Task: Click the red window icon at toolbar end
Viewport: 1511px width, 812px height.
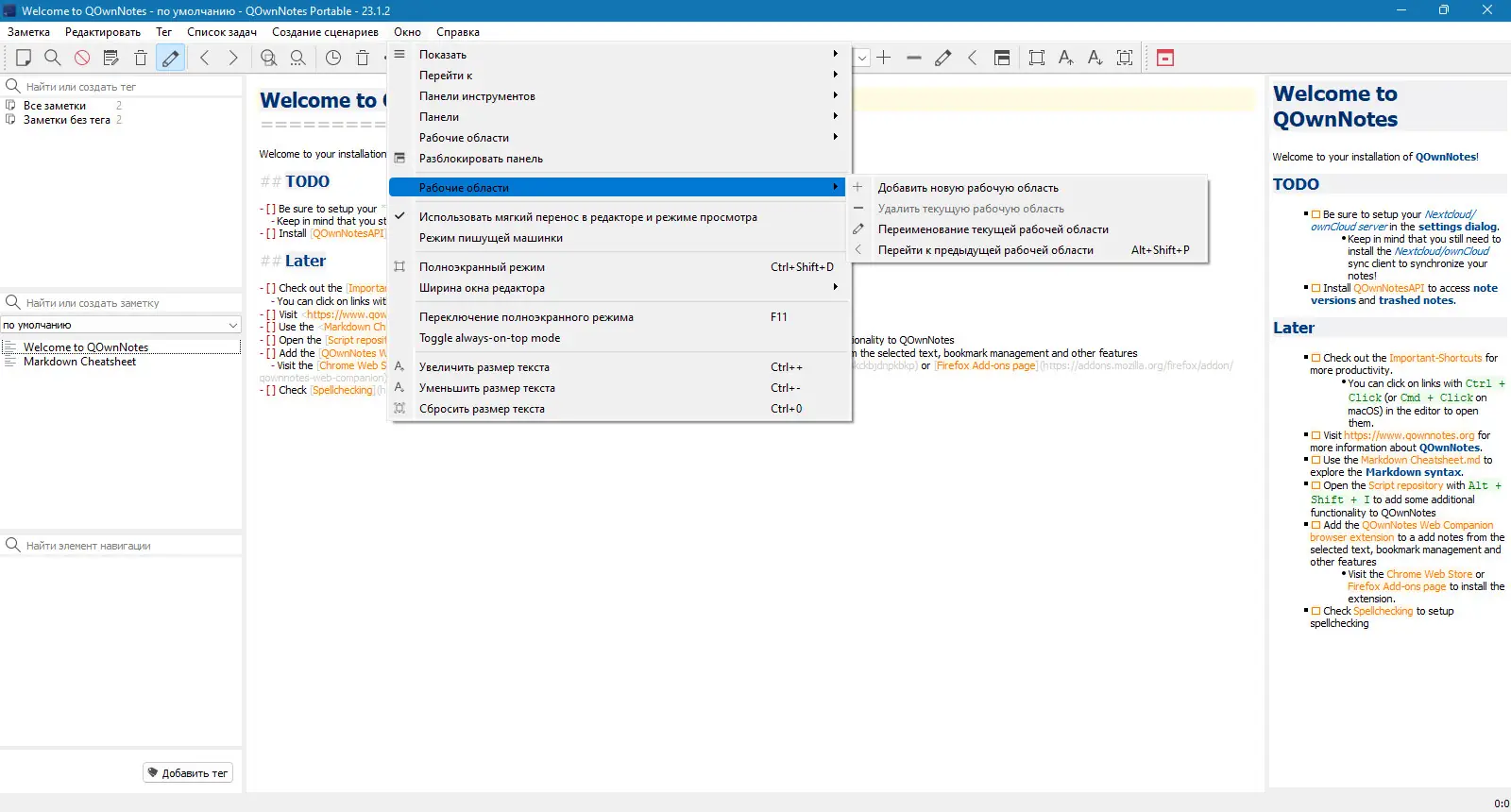Action: 1165,58
